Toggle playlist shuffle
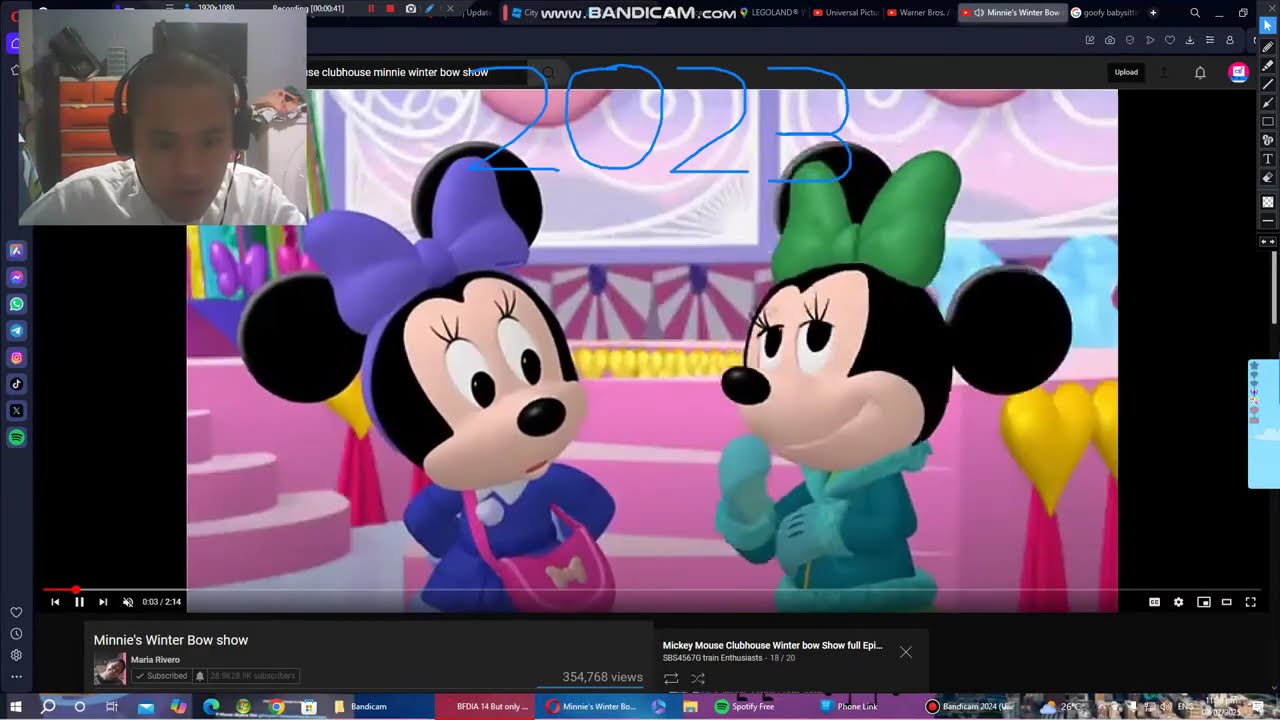 (x=698, y=678)
